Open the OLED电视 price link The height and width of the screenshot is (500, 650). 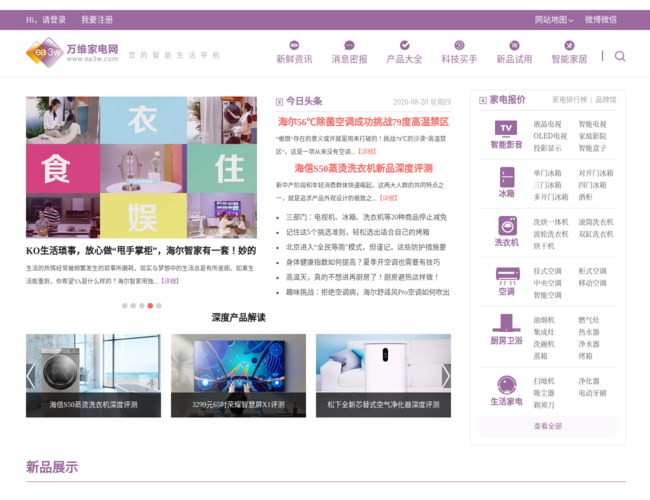click(550, 136)
